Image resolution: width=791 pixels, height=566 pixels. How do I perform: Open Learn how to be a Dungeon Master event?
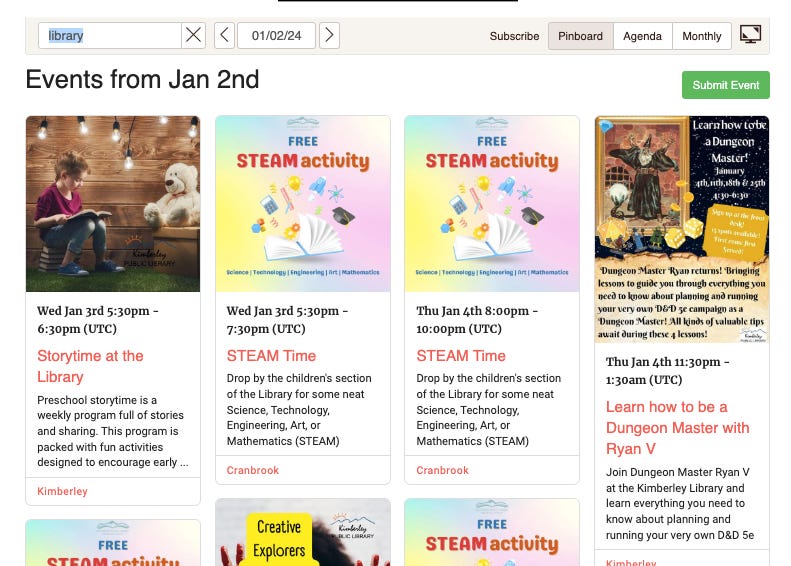(677, 428)
